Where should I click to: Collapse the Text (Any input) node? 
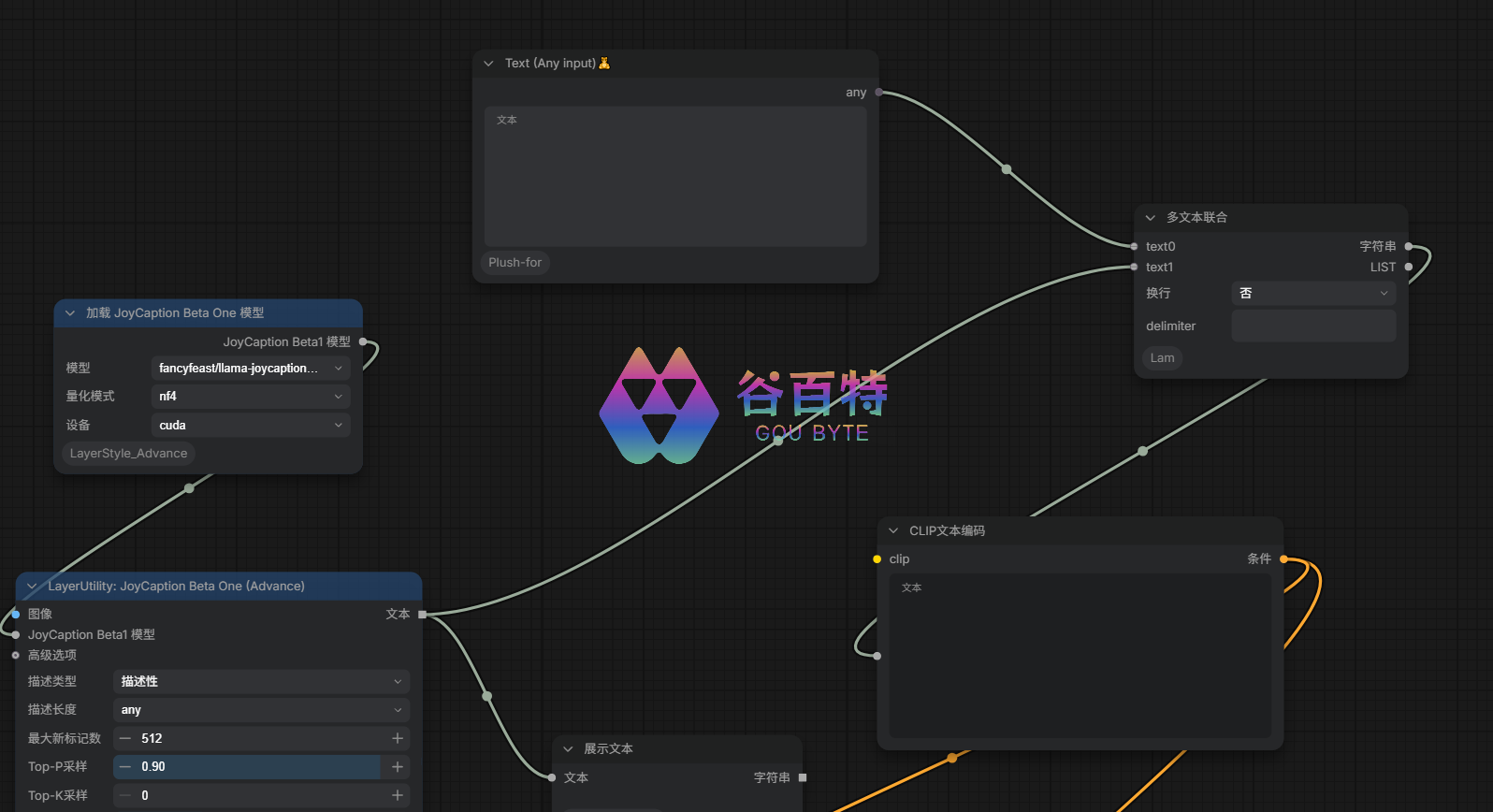488,64
